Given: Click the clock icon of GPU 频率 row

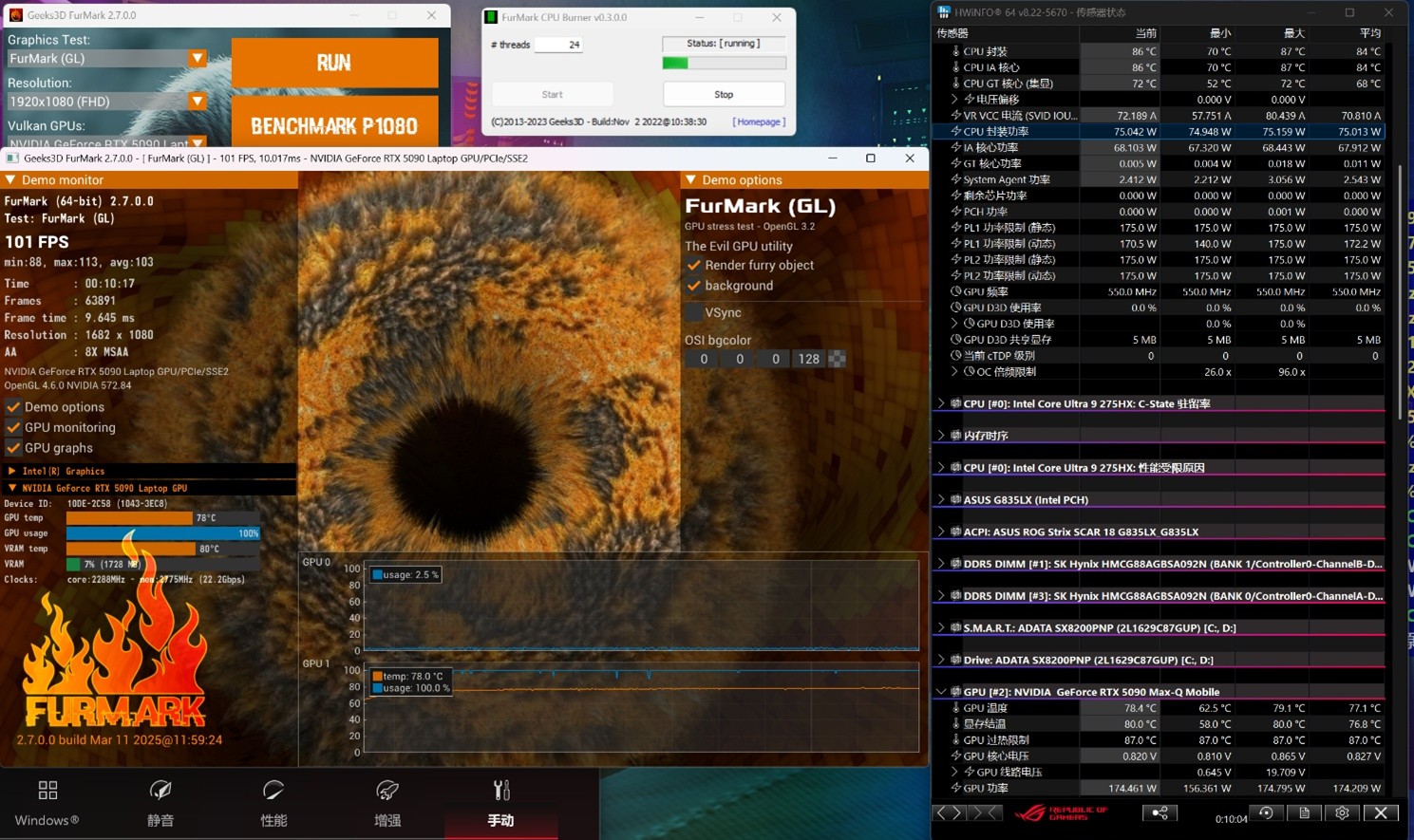Looking at the screenshot, I should [x=955, y=291].
